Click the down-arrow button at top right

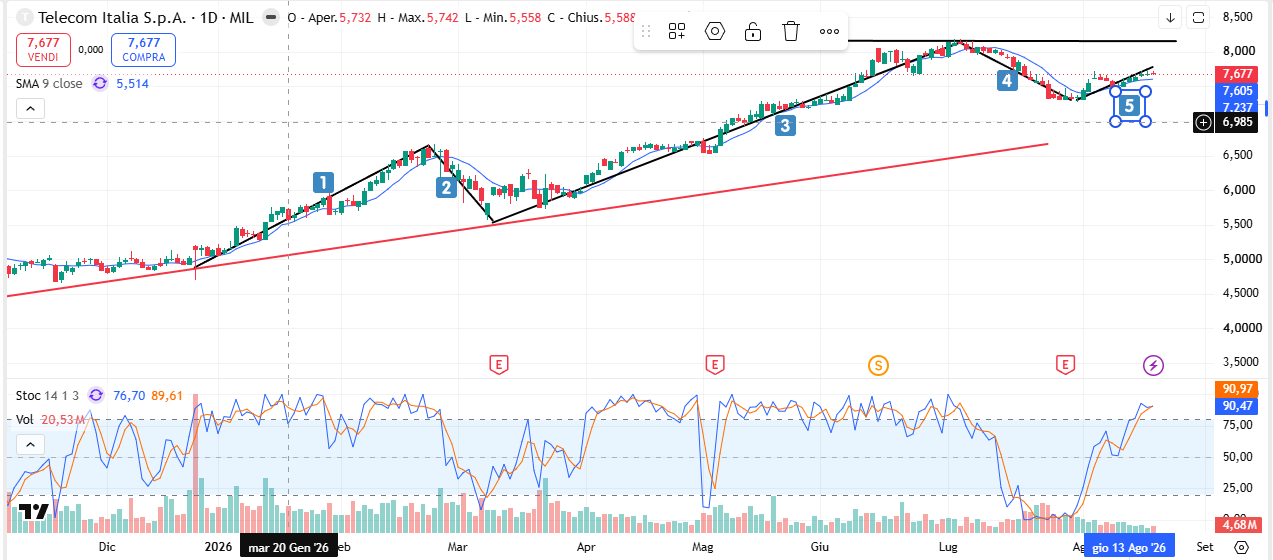[1171, 17]
